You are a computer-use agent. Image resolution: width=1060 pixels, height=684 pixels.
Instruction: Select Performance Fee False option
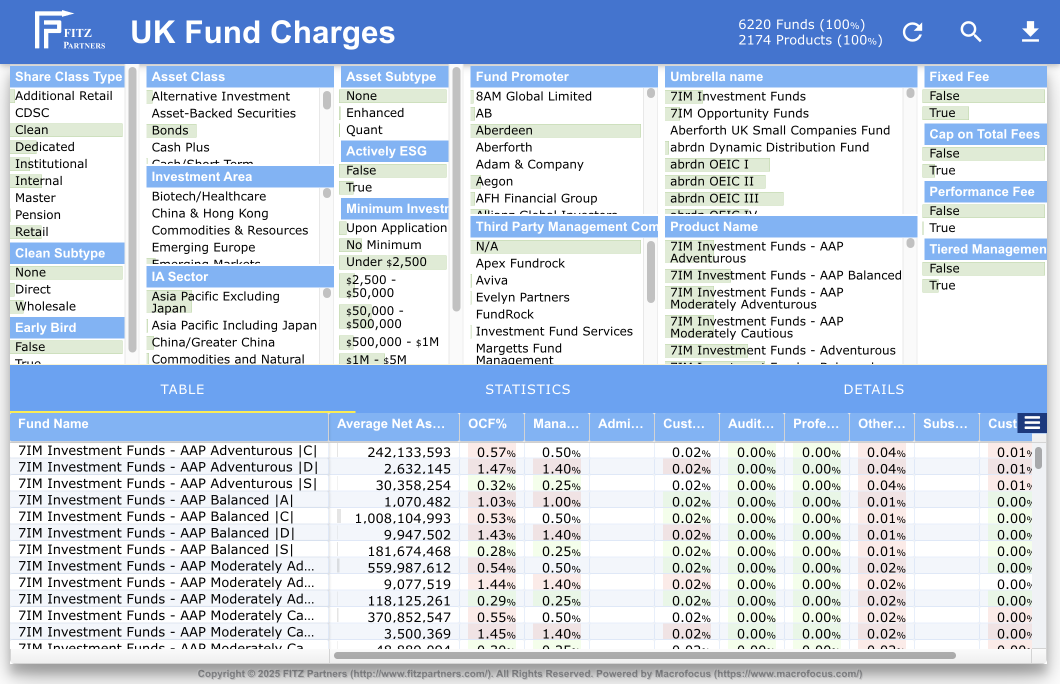(x=944, y=211)
